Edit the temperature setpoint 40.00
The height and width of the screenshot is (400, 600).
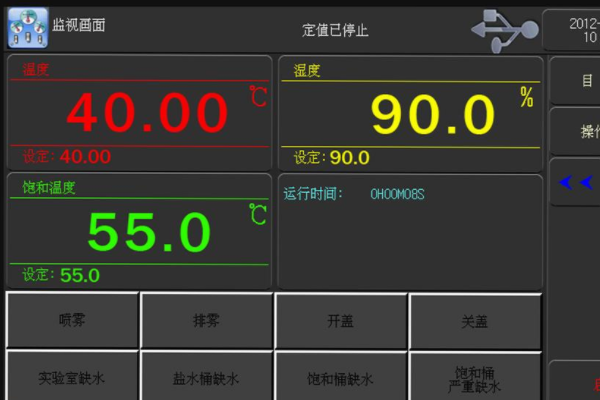[85, 157]
